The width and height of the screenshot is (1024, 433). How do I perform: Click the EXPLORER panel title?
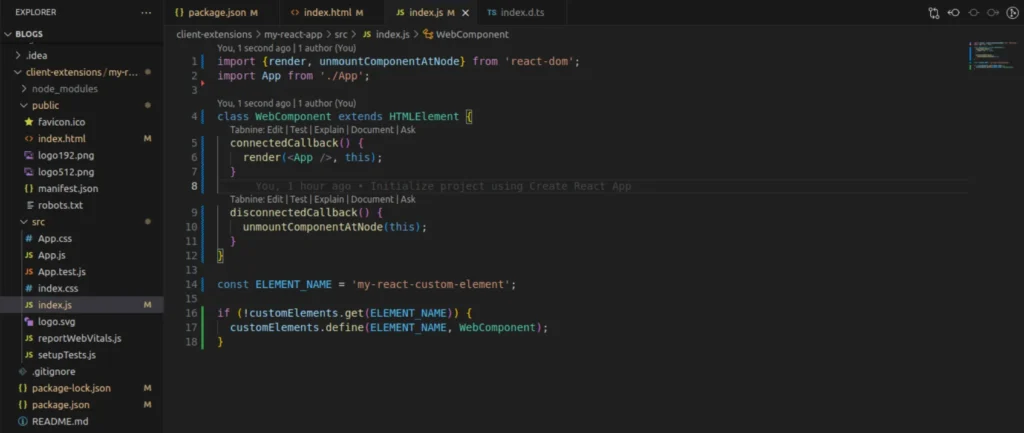pyautogui.click(x=35, y=12)
